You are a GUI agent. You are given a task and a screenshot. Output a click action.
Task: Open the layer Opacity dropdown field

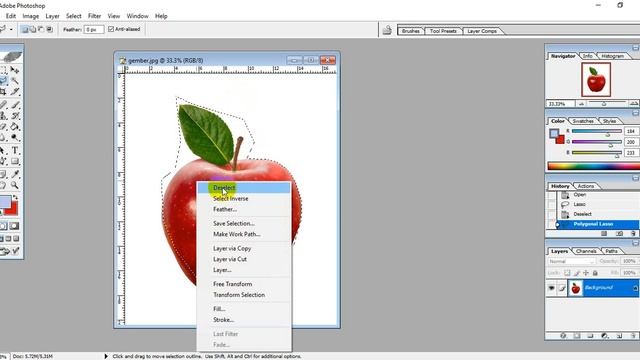[630, 261]
